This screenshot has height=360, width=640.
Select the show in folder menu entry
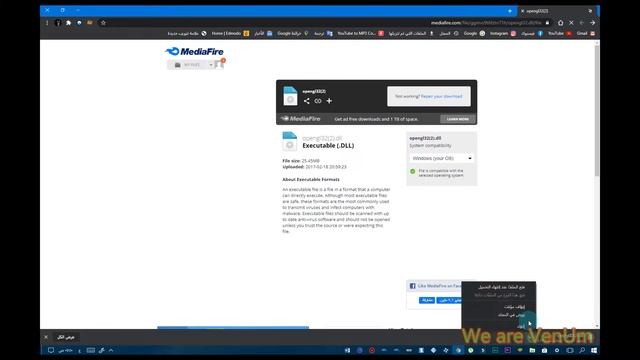pos(499,315)
